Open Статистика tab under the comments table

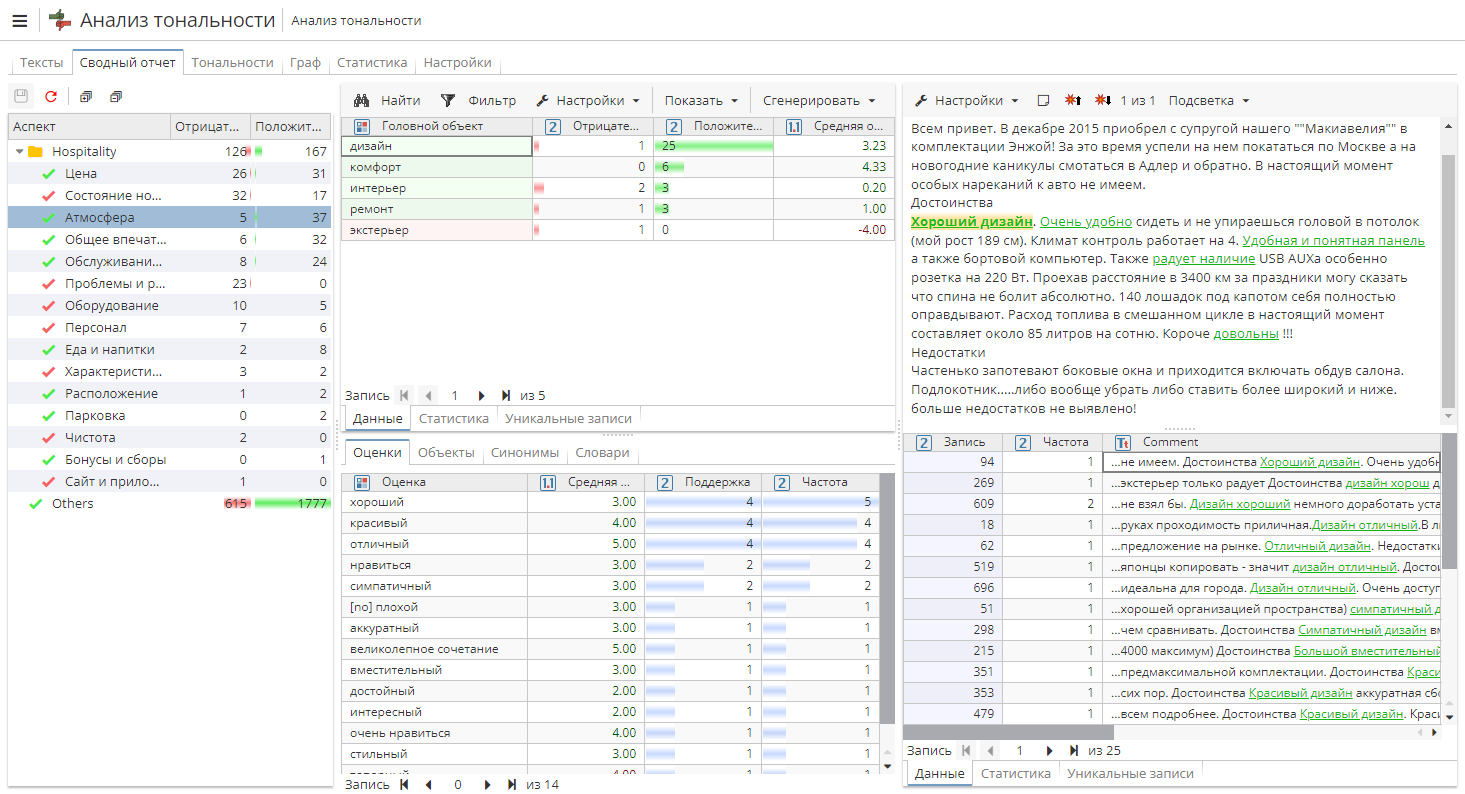coord(1015,774)
